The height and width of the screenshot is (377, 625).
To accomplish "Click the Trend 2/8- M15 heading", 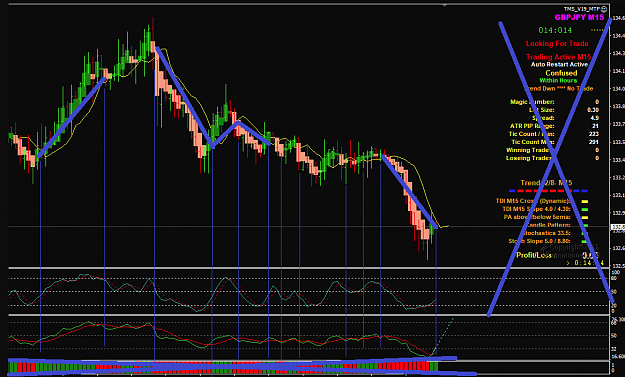I will pos(546,183).
